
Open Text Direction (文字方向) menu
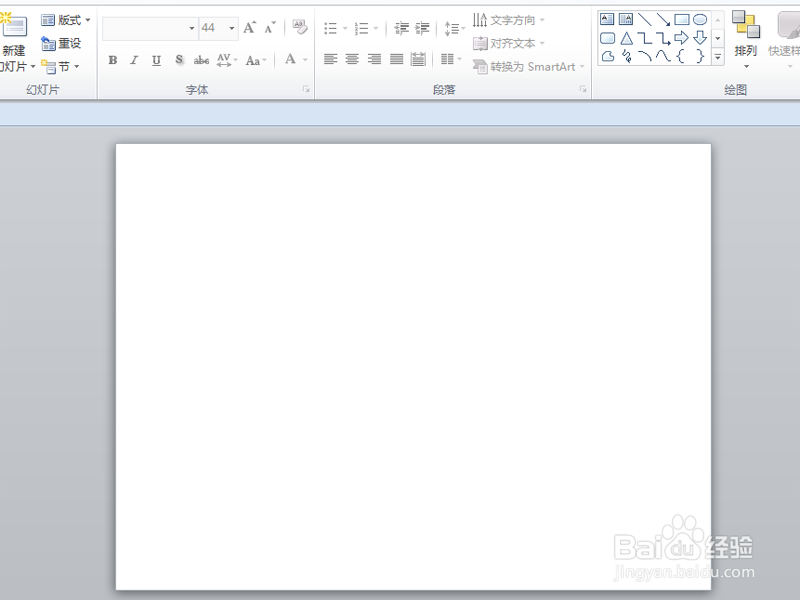coord(509,20)
